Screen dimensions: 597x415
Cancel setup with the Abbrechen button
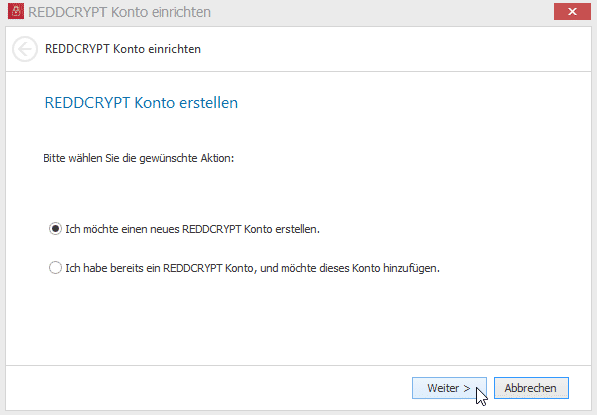tap(531, 388)
